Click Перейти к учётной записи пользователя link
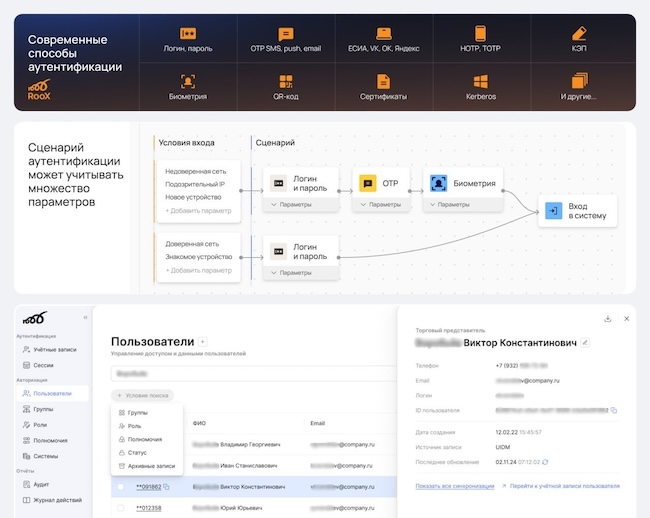The image size is (650, 518). pyautogui.click(x=561, y=486)
